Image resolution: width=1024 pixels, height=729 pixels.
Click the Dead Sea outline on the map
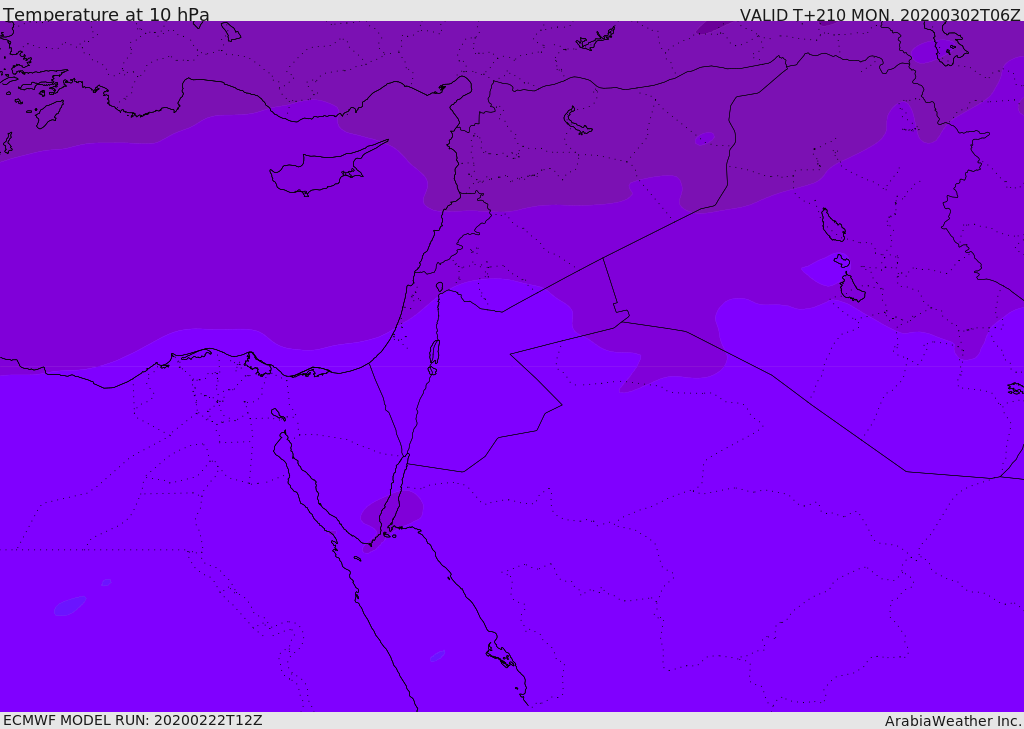coord(434,353)
